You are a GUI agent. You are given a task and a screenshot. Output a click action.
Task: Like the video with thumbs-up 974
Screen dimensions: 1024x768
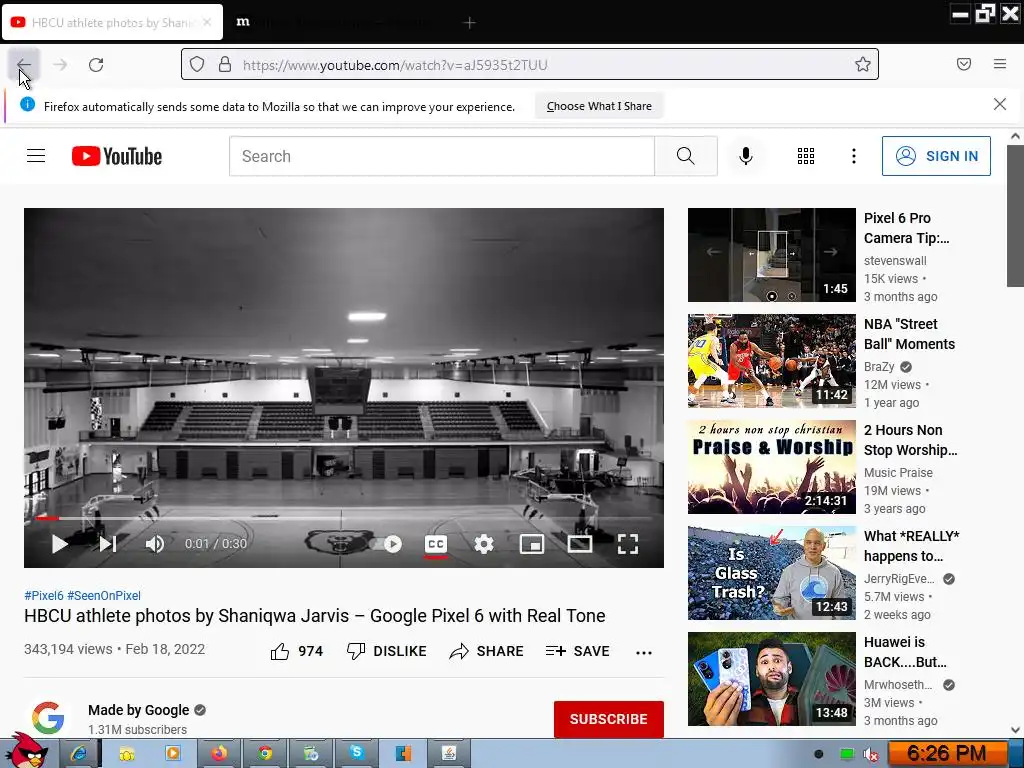tap(296, 651)
